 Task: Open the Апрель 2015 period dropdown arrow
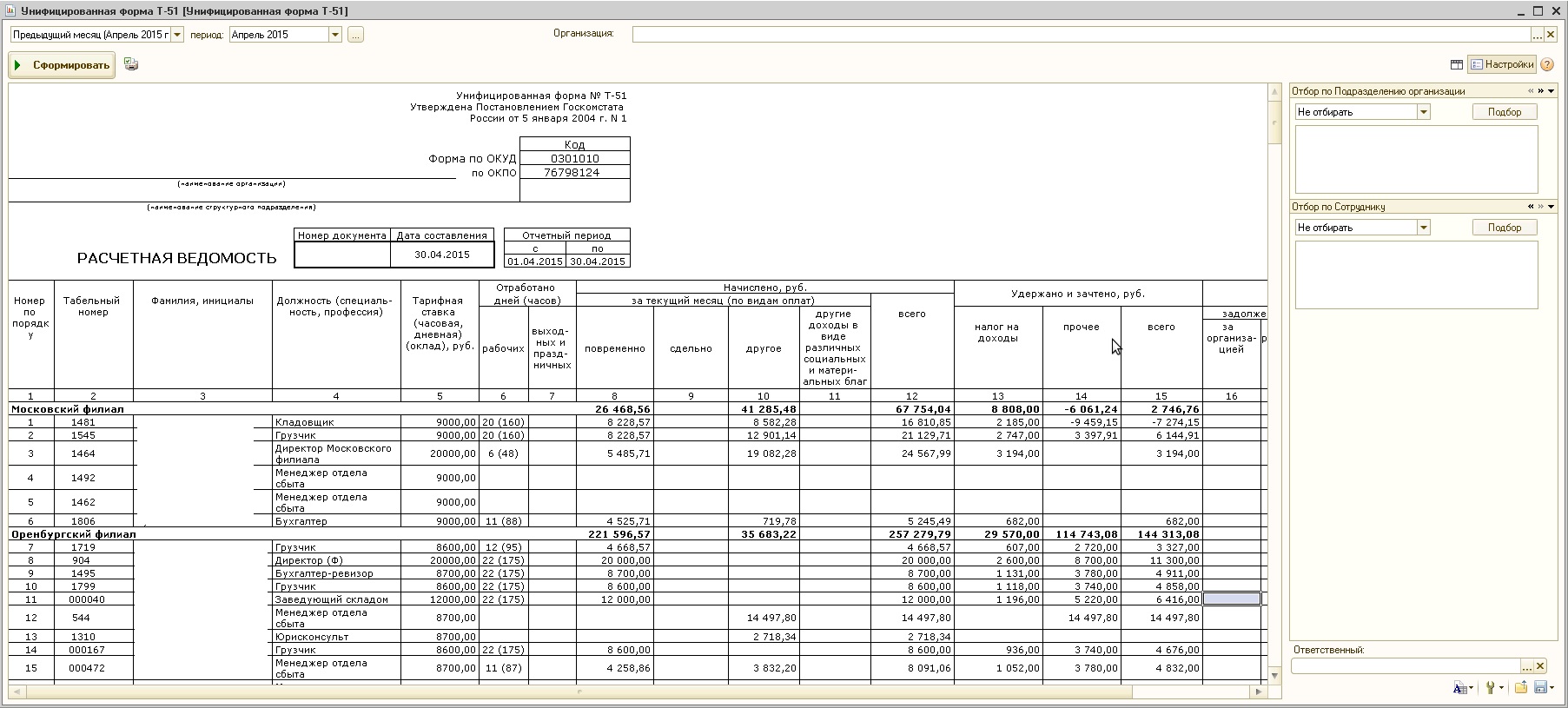(335, 35)
